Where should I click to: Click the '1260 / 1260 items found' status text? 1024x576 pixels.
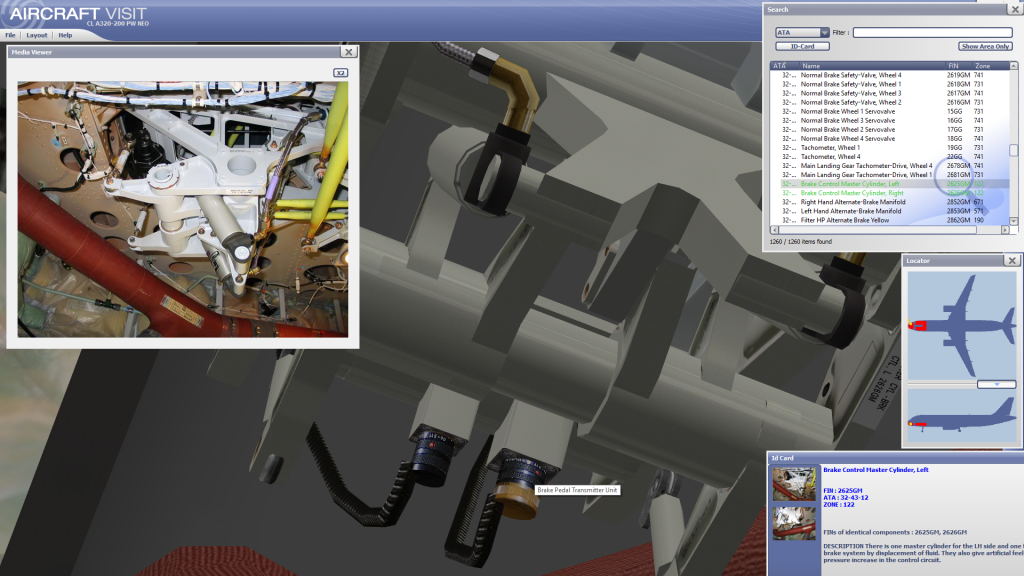[801, 242]
